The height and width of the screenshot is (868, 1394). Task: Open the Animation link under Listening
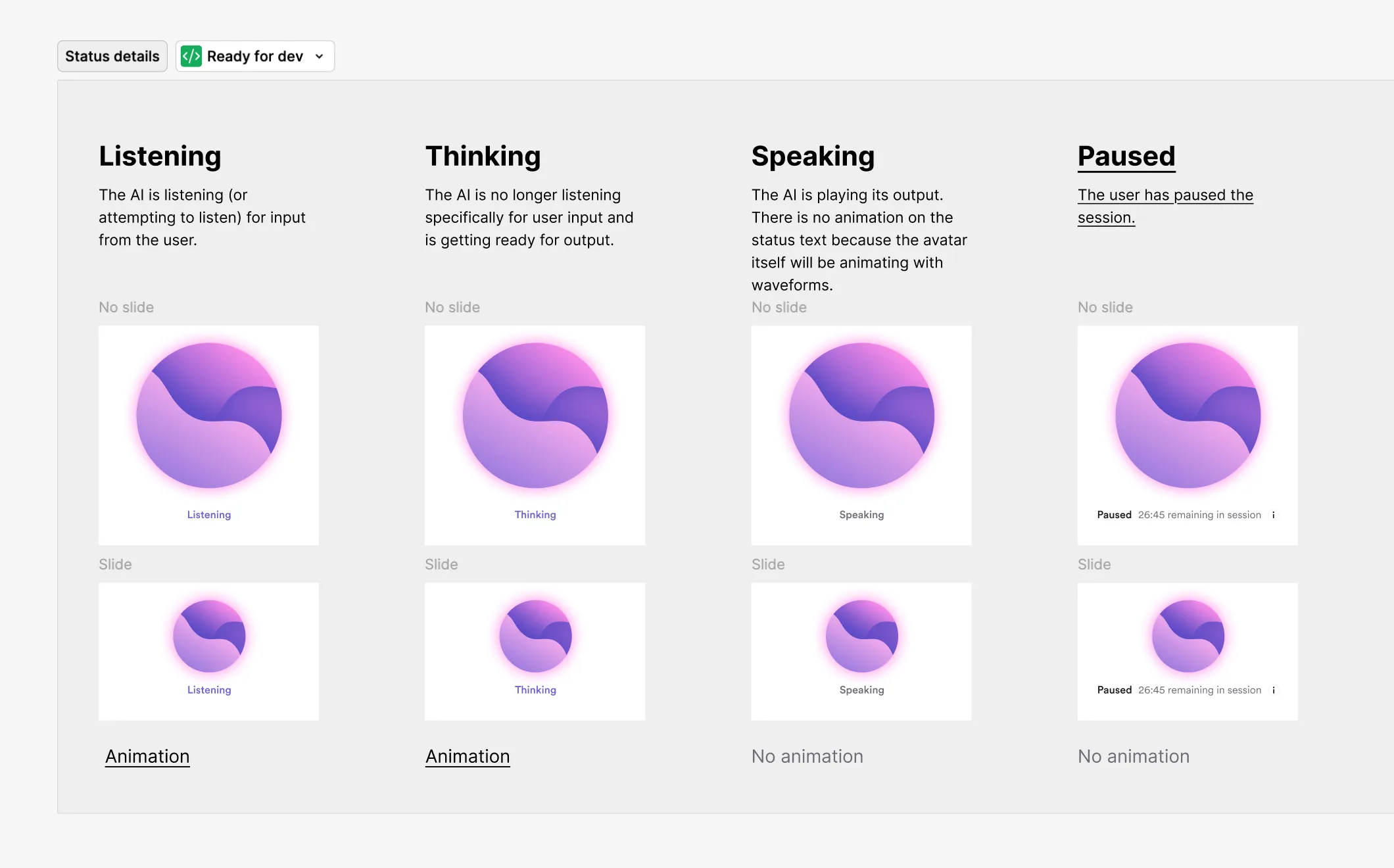click(147, 756)
